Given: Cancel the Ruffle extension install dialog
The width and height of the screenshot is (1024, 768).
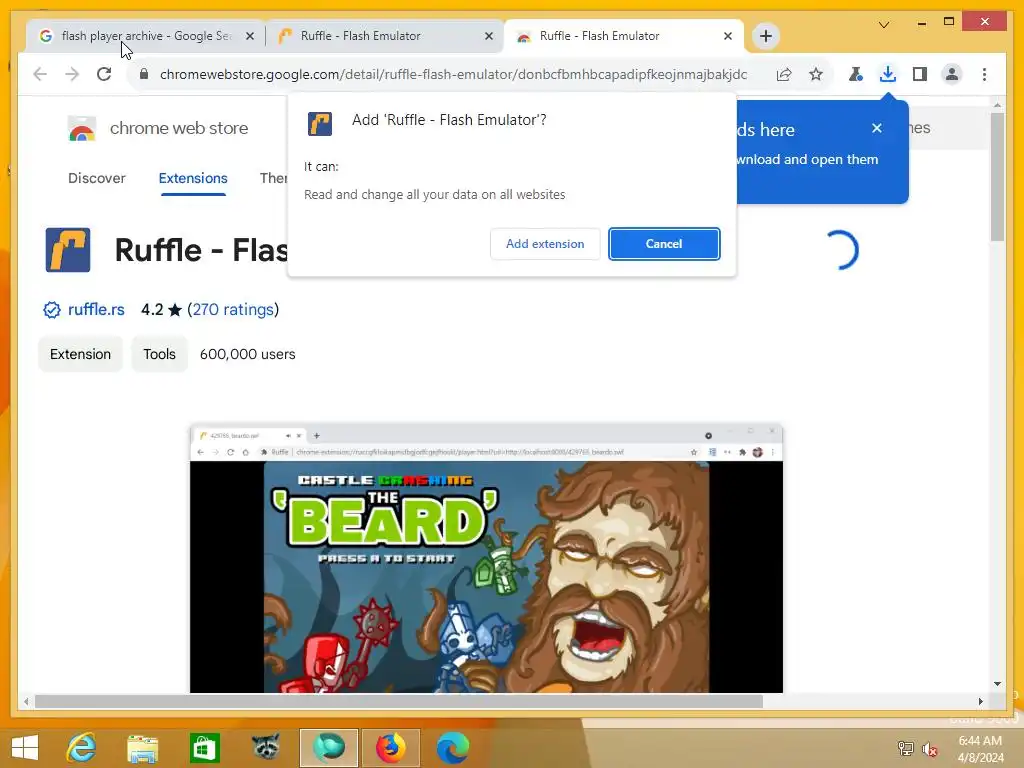Looking at the screenshot, I should tap(664, 244).
